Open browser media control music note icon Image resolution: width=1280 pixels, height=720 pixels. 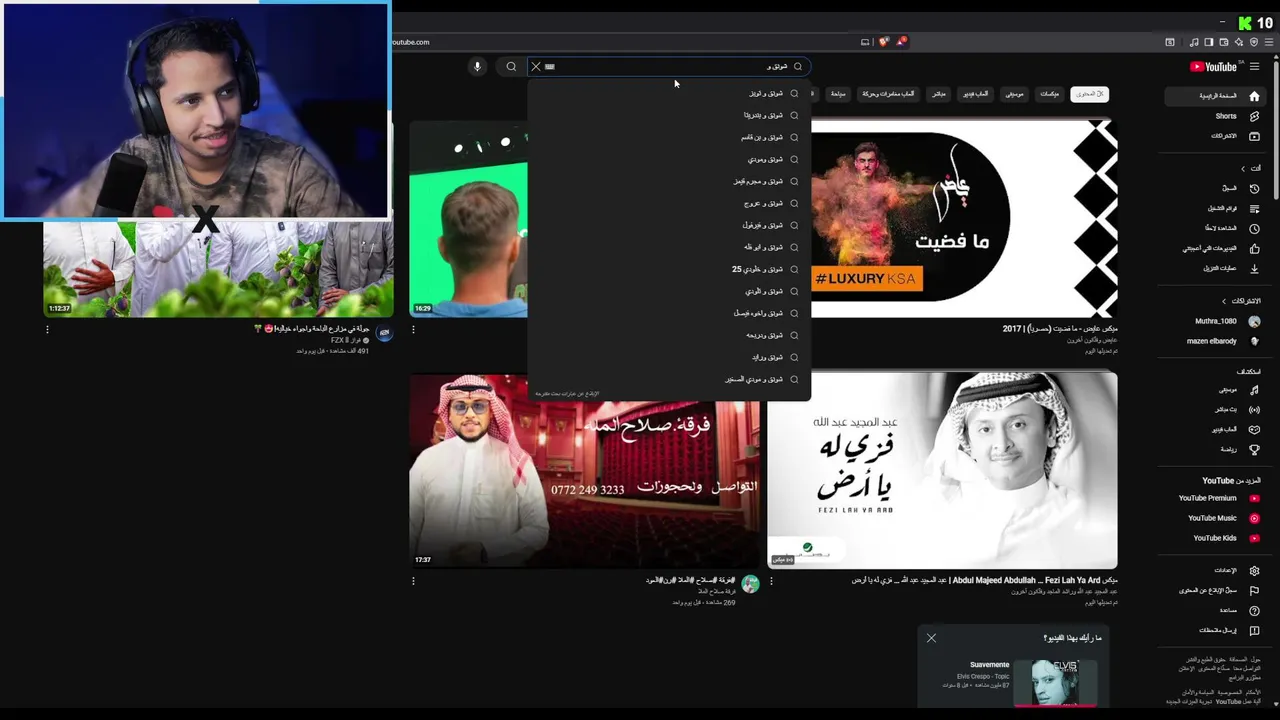1194,42
